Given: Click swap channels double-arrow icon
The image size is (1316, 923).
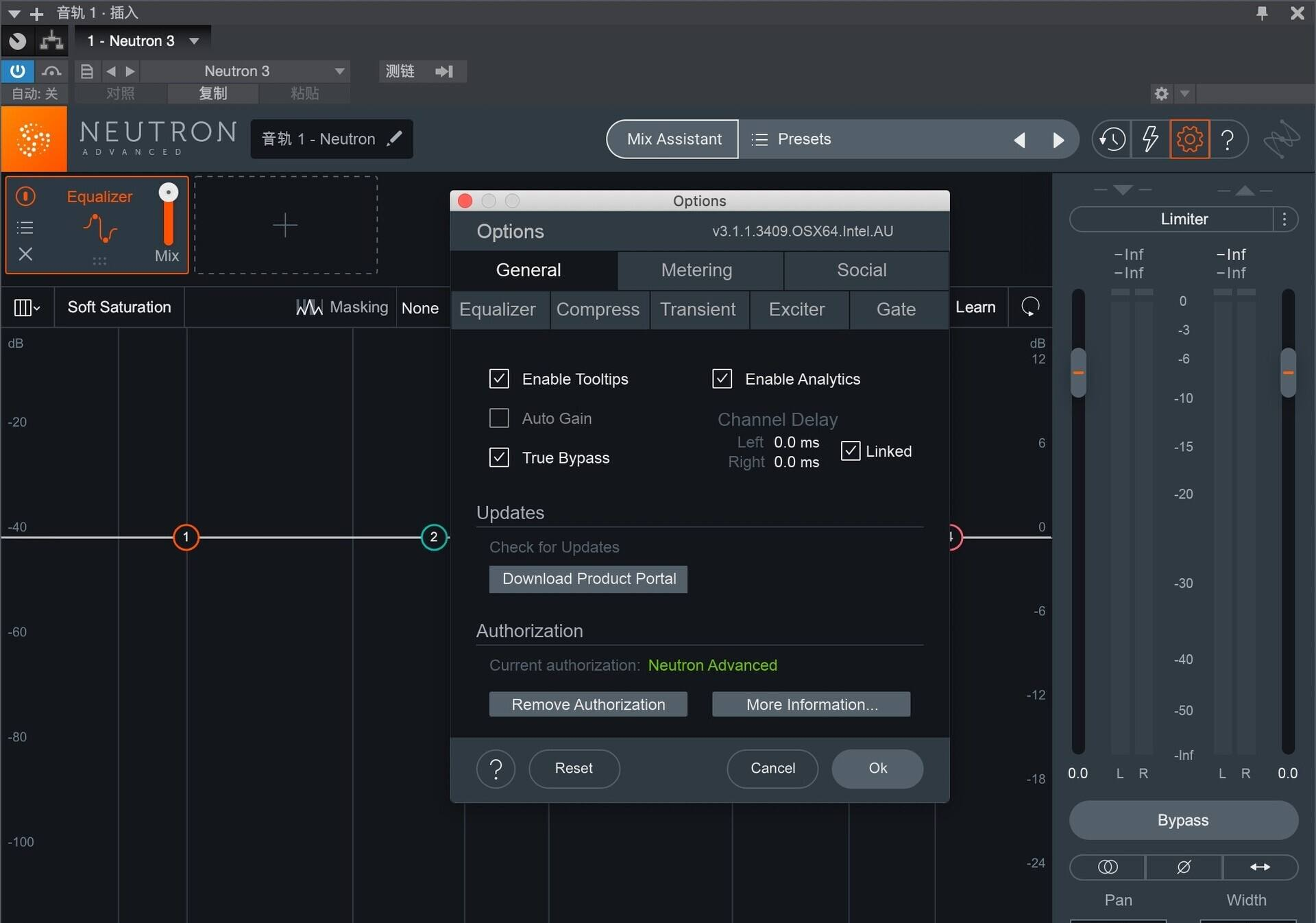Looking at the screenshot, I should [x=1260, y=867].
